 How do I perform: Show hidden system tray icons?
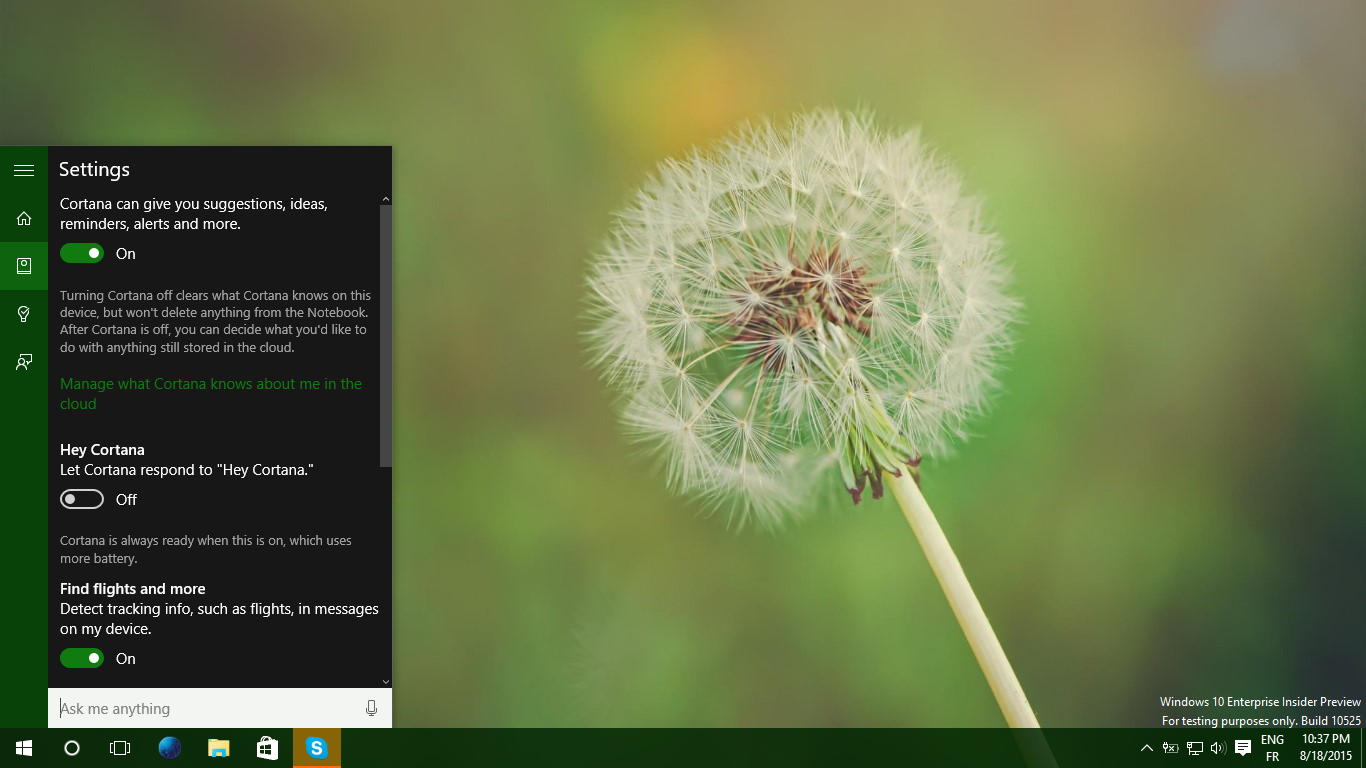coord(1147,748)
